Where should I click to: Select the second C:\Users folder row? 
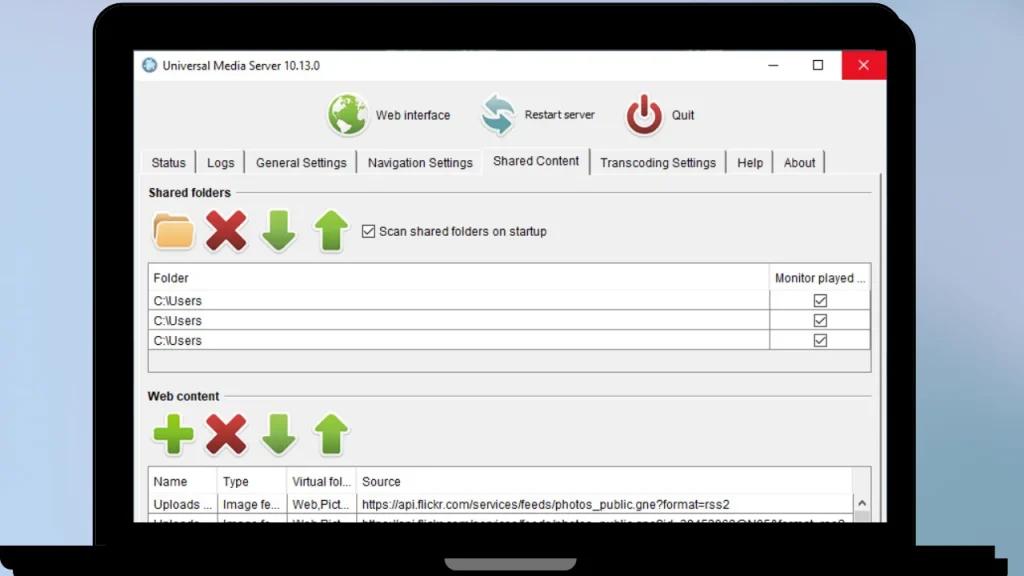point(459,321)
